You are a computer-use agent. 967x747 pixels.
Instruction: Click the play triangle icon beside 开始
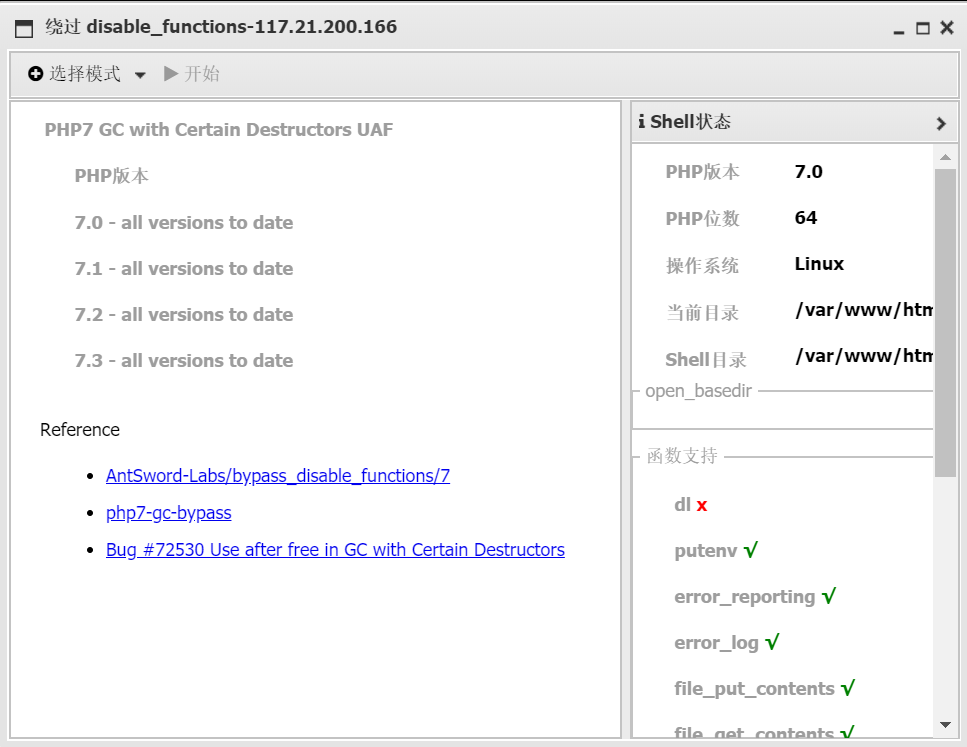tap(171, 74)
